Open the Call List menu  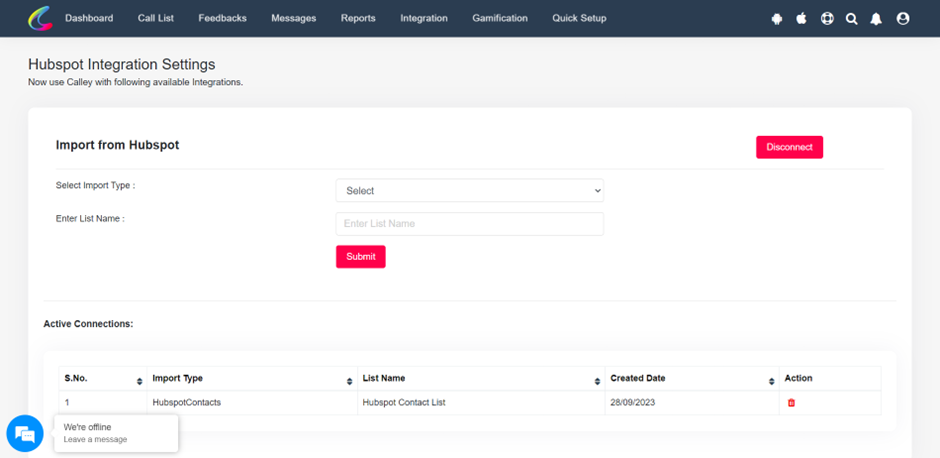click(156, 19)
